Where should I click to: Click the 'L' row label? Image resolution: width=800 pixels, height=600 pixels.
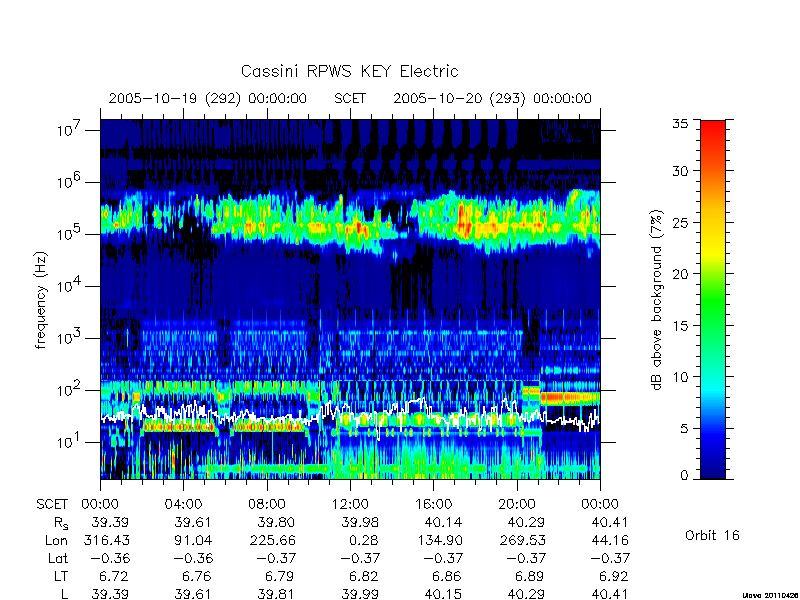[64, 594]
